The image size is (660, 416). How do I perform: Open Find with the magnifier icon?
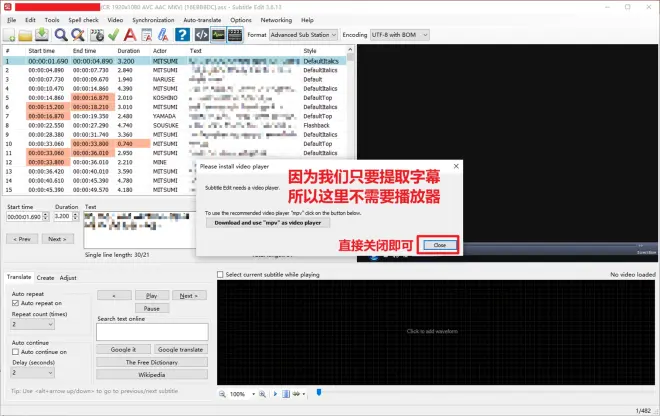pos(61,35)
